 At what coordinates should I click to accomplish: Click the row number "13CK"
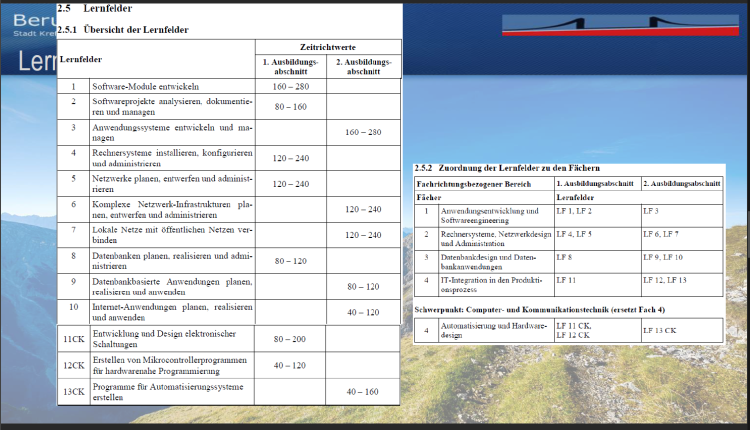pyautogui.click(x=74, y=391)
